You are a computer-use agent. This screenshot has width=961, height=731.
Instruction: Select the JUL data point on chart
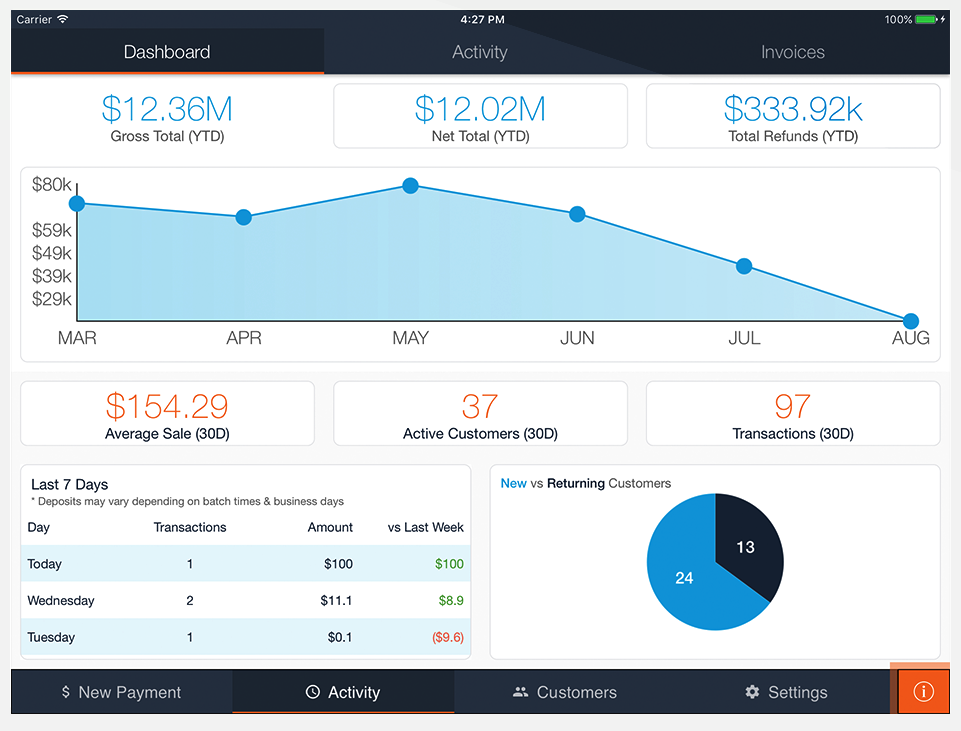(x=744, y=266)
